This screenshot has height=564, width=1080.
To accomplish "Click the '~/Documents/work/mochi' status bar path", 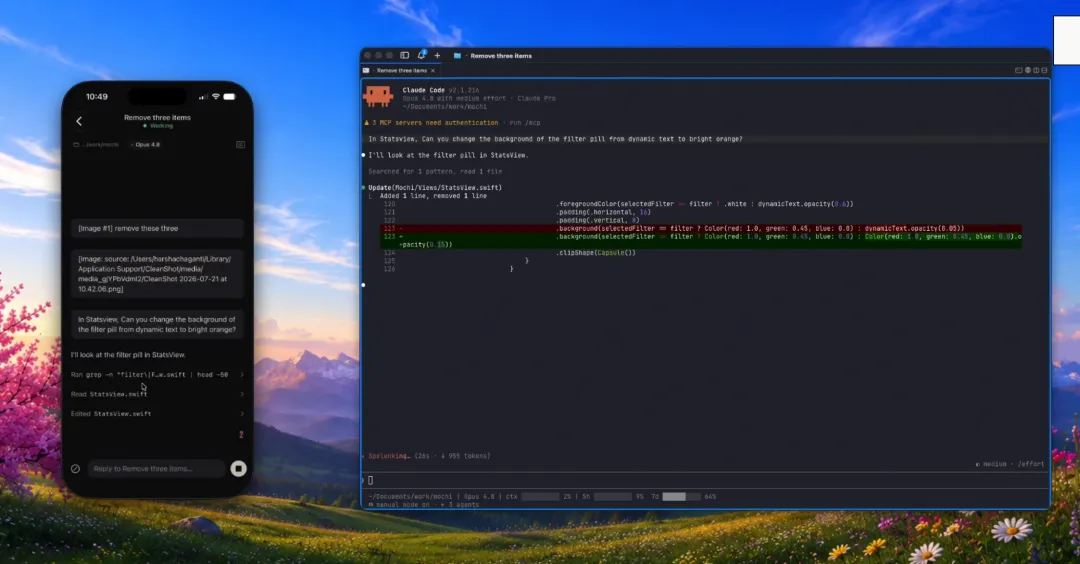I will tap(411, 497).
